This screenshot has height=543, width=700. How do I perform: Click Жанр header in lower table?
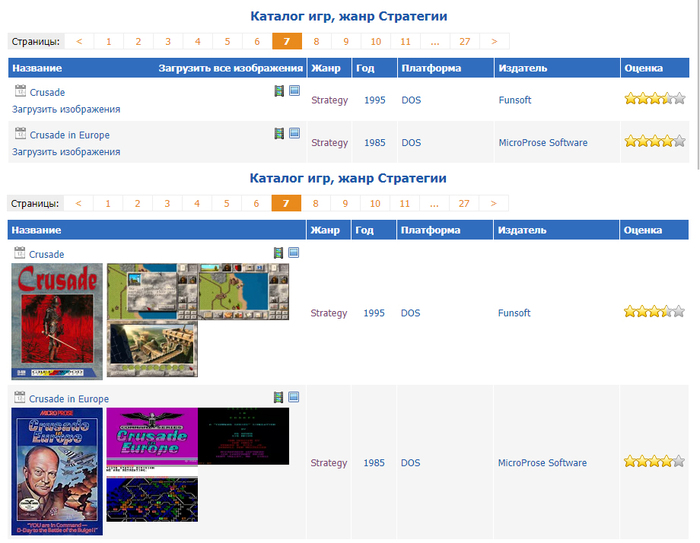(x=325, y=230)
